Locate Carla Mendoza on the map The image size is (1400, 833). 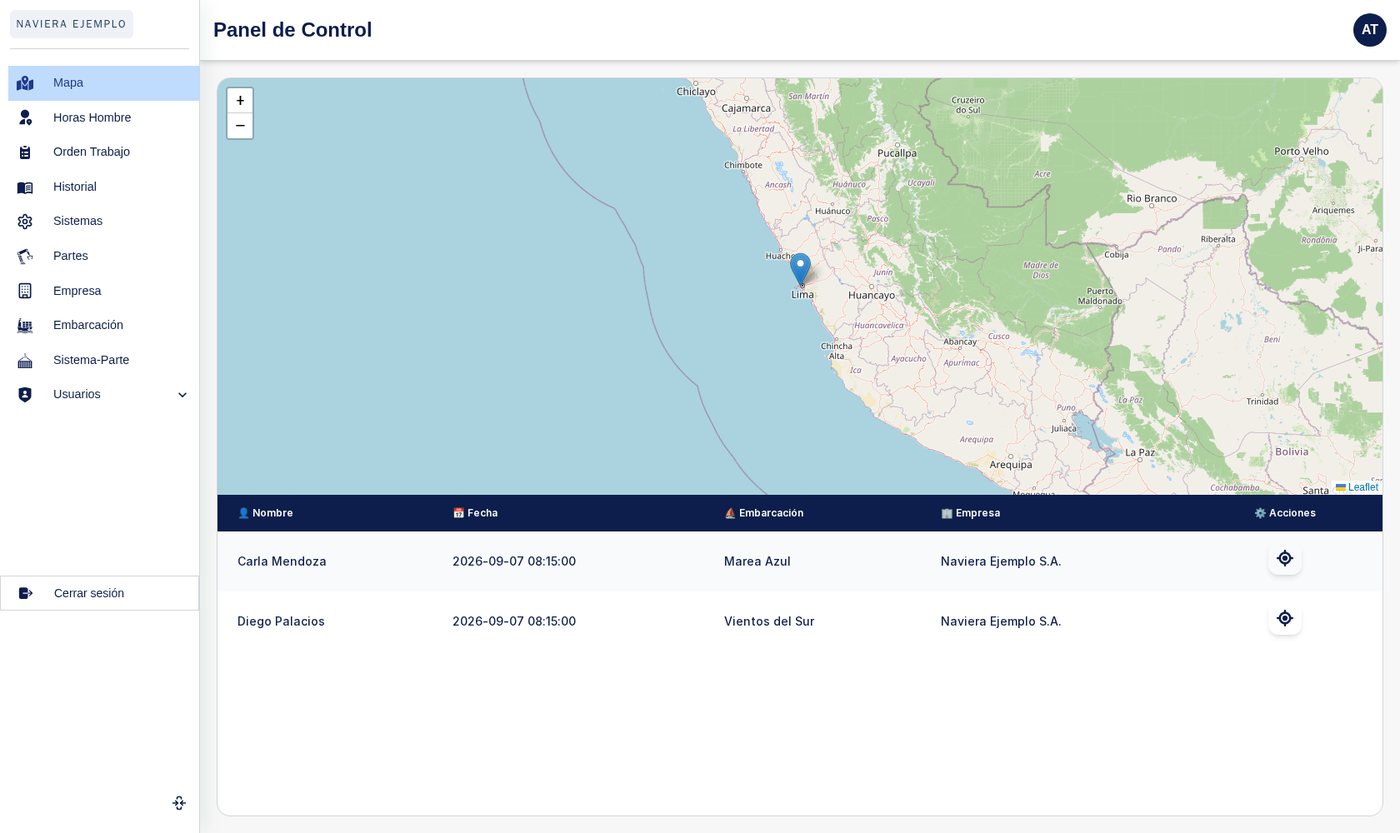click(1285, 558)
